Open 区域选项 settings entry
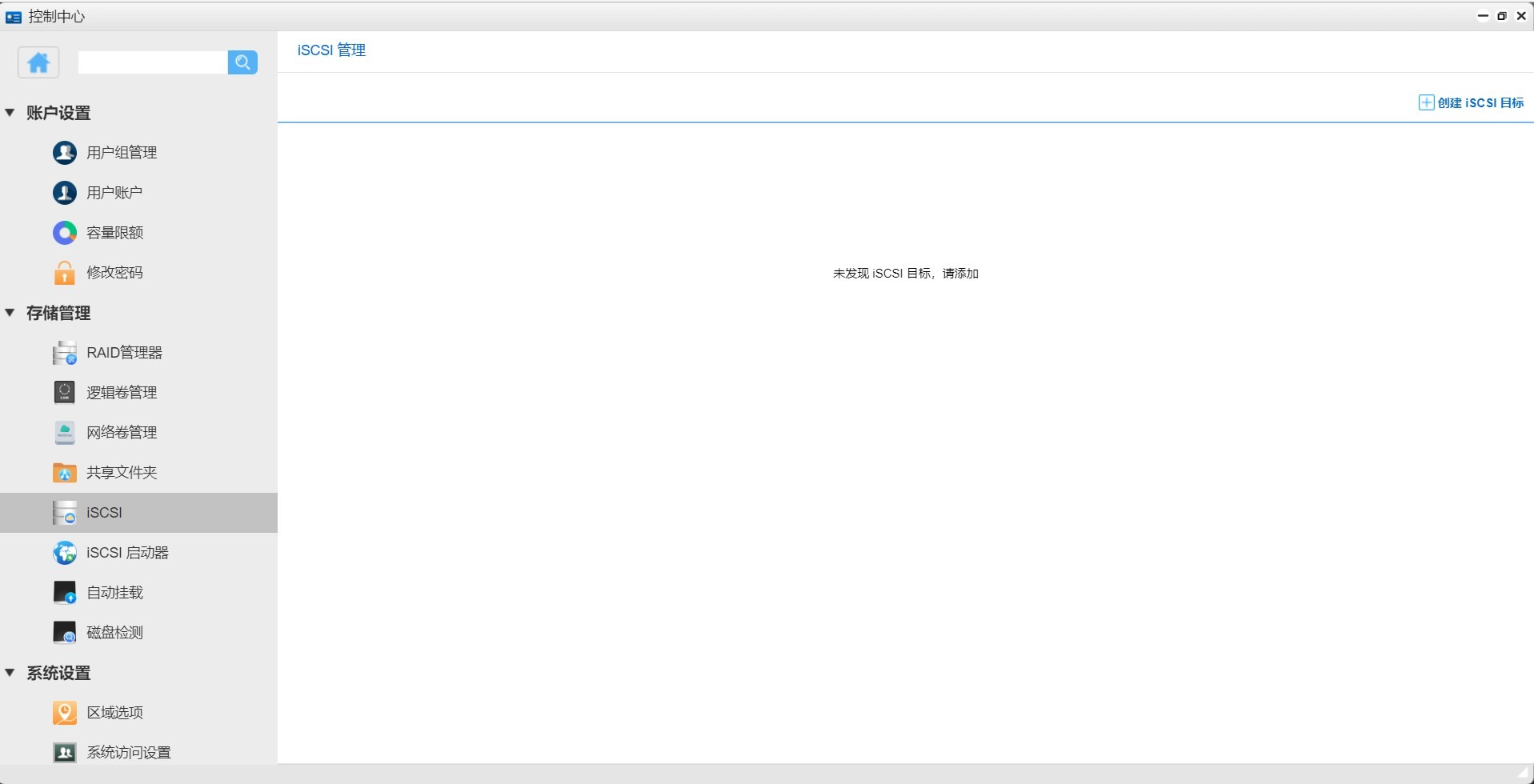 tap(114, 713)
